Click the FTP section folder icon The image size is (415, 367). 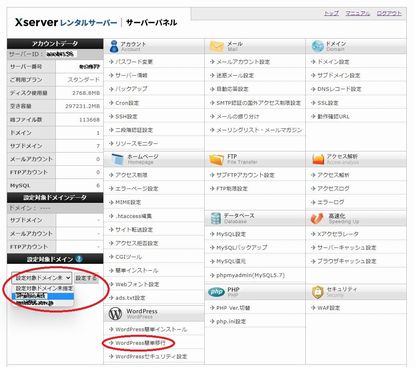[x=216, y=160]
